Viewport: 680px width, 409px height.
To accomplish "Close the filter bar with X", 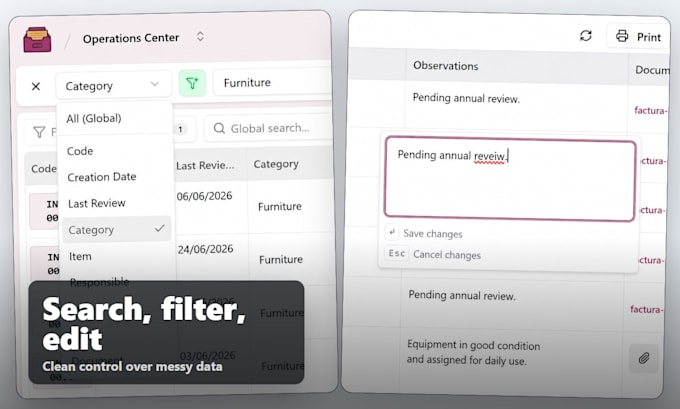I will (36, 86).
